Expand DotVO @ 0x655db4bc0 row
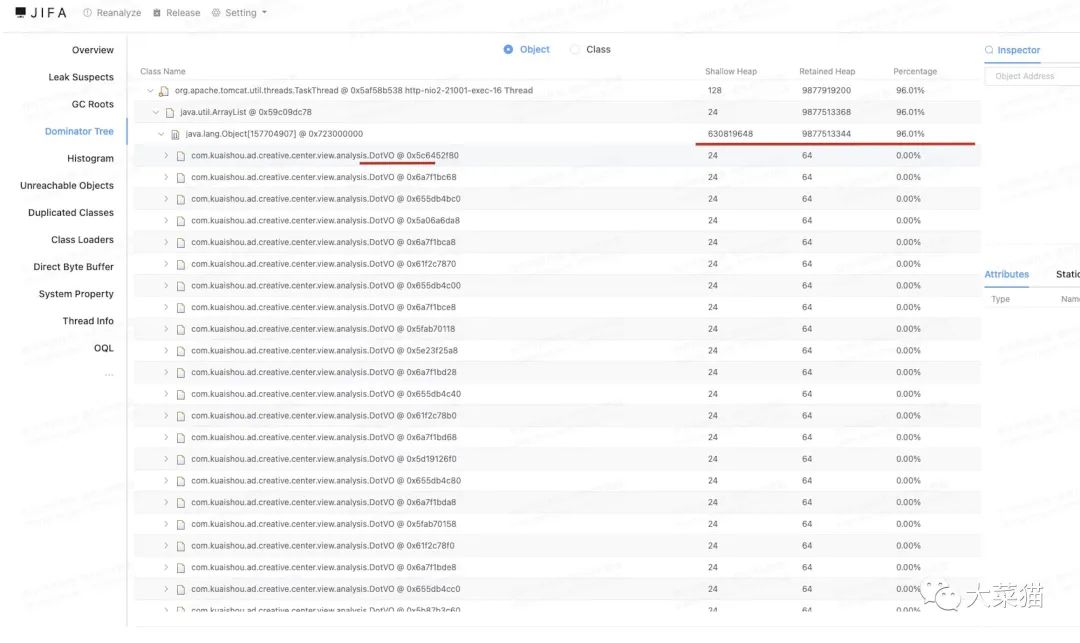Screen dimensions: 1080x643 (x=166, y=199)
